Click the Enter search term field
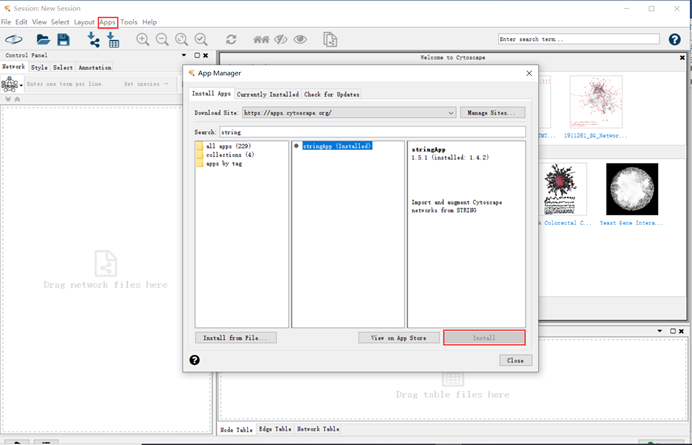 tap(579, 39)
